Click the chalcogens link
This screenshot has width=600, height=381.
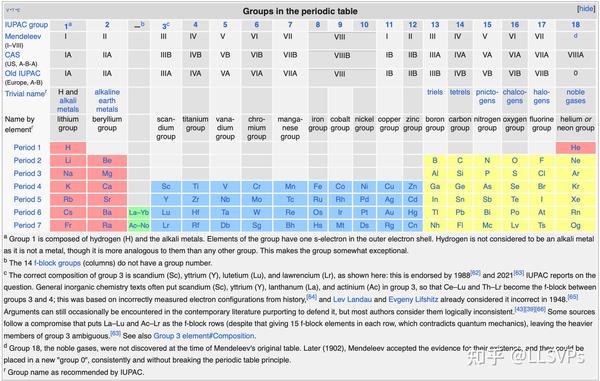[x=515, y=96]
